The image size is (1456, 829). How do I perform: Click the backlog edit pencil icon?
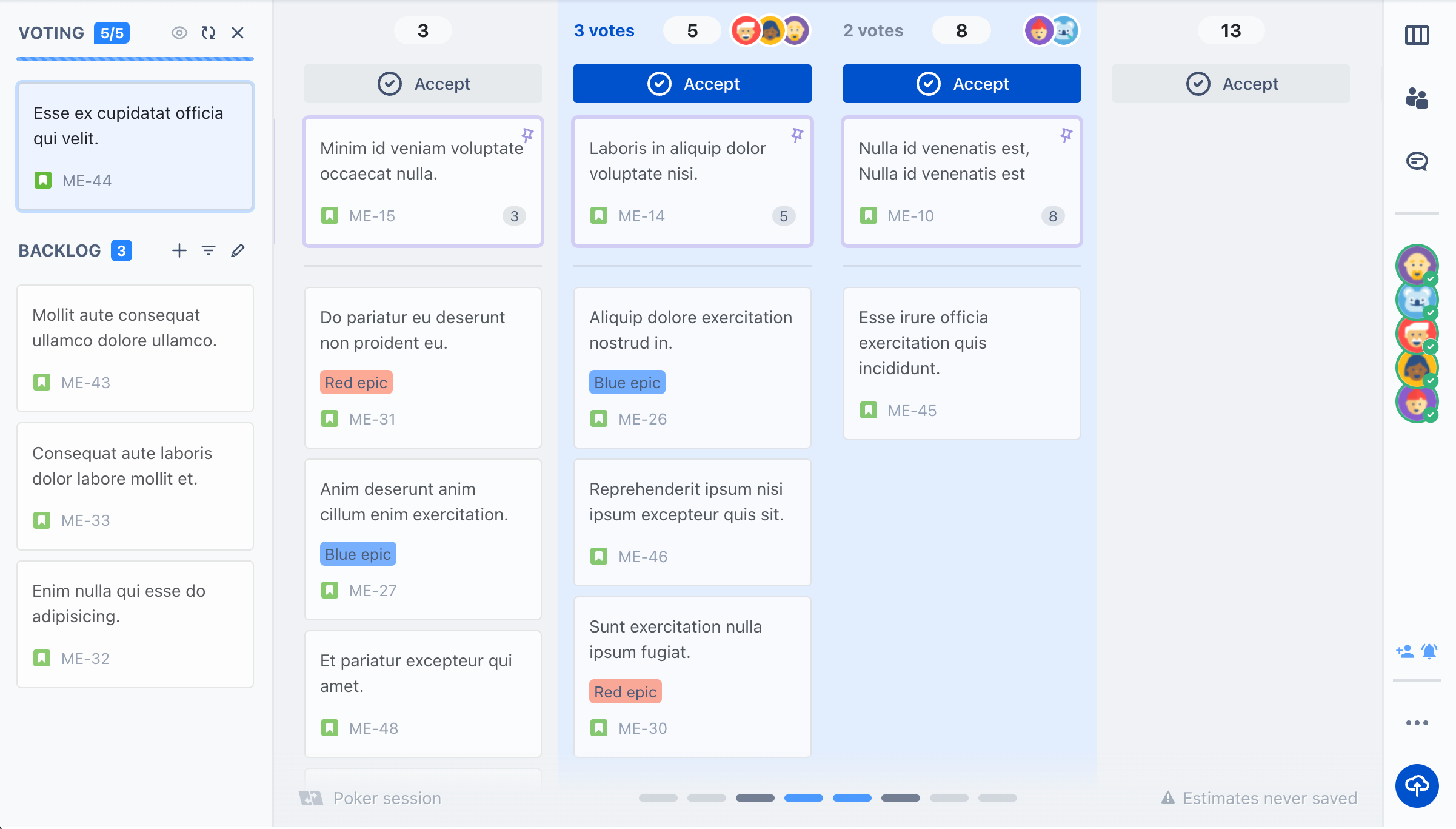tap(238, 250)
